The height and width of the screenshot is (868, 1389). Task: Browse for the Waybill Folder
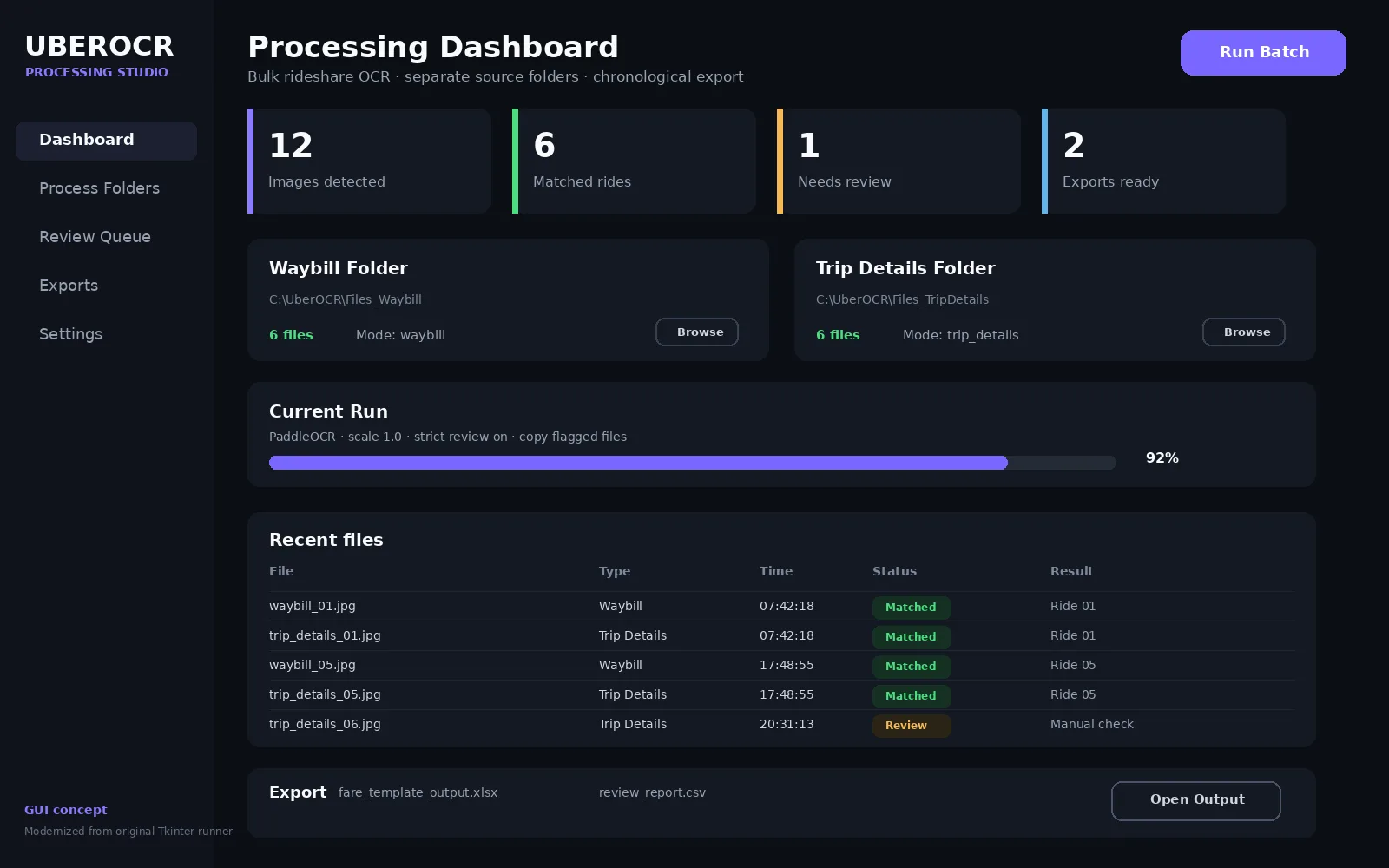(697, 332)
